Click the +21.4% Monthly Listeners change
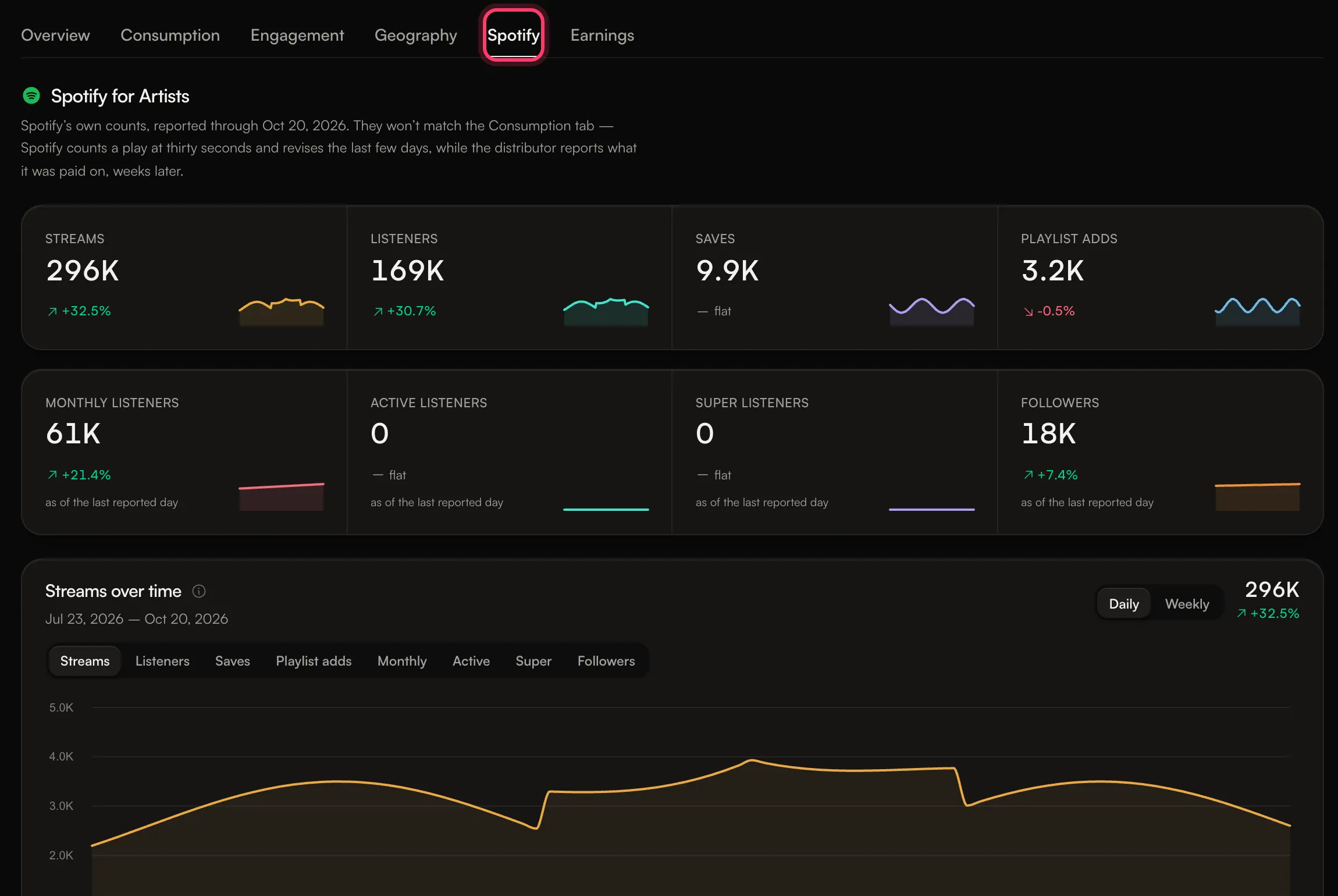Viewport: 1338px width, 896px height. [x=79, y=475]
